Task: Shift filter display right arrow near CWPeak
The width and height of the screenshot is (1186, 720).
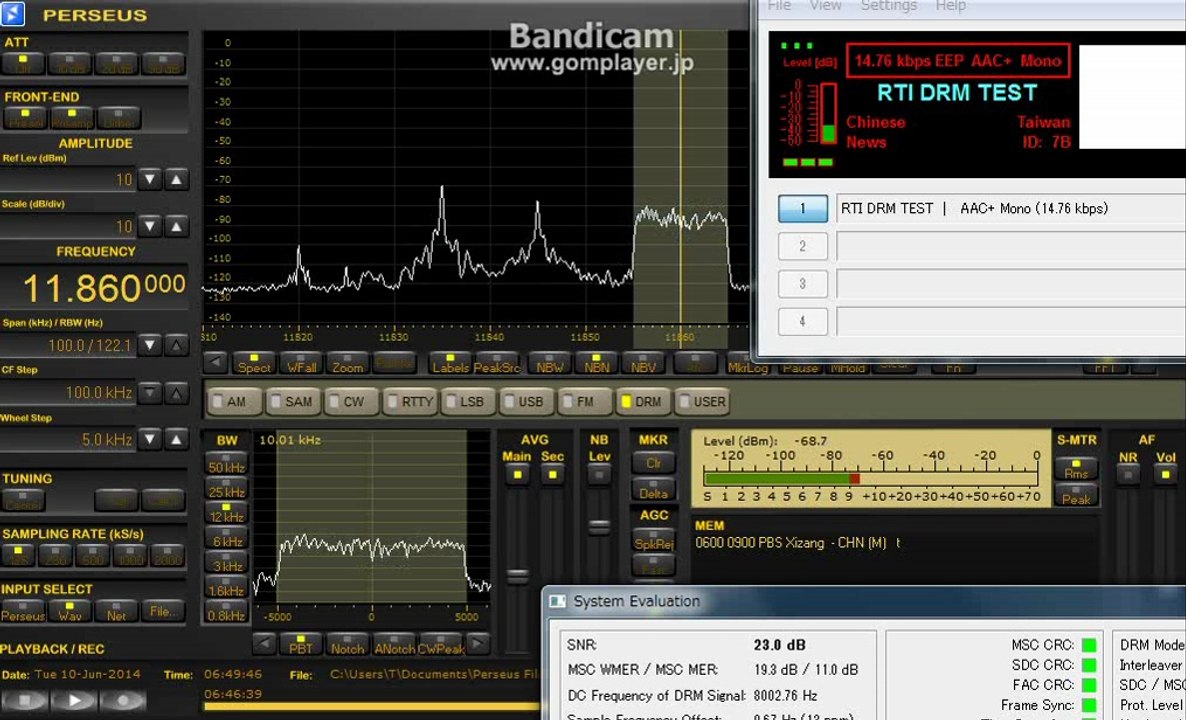Action: point(478,644)
